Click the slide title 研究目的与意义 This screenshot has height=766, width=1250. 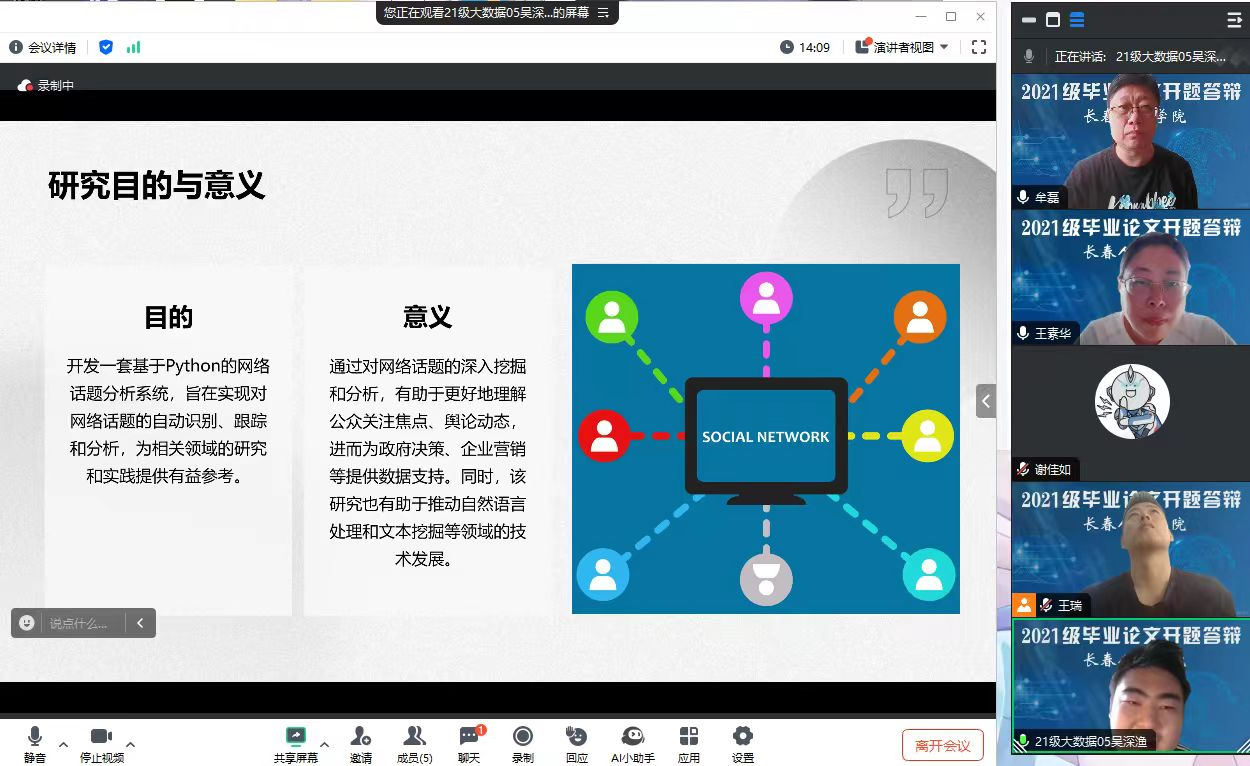coord(156,186)
